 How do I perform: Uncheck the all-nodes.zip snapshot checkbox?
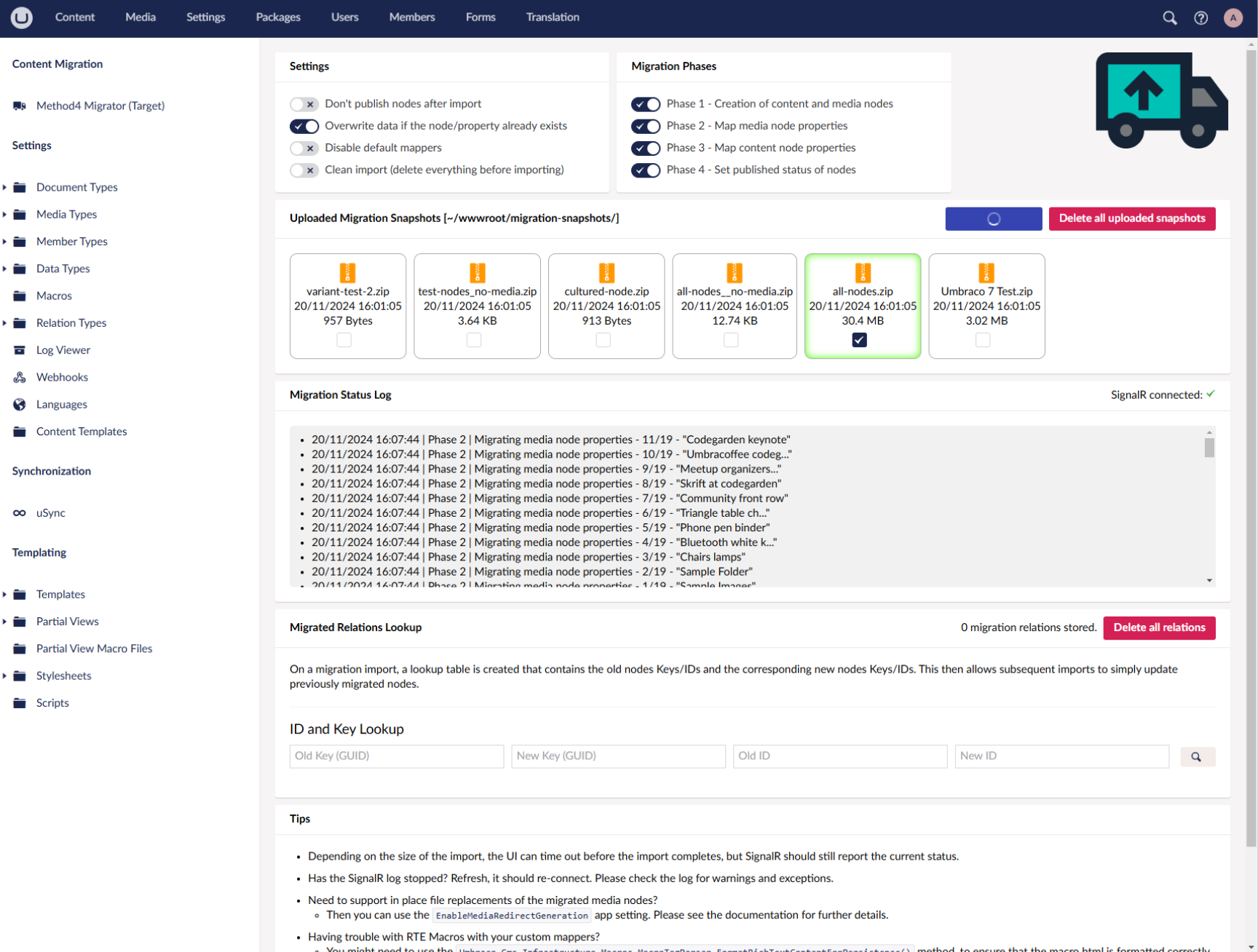[860, 340]
